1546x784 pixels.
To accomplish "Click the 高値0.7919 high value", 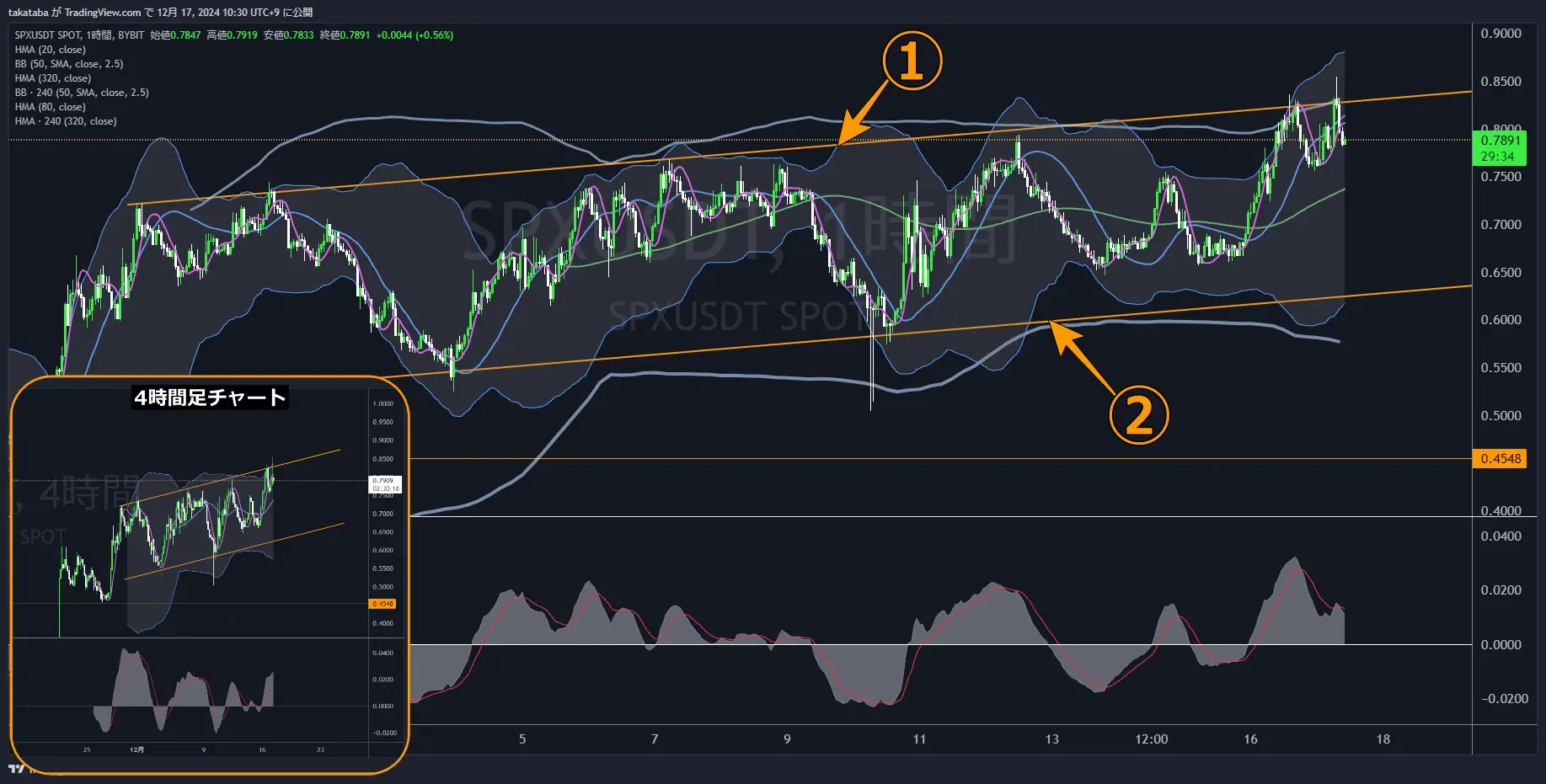I will [x=232, y=35].
